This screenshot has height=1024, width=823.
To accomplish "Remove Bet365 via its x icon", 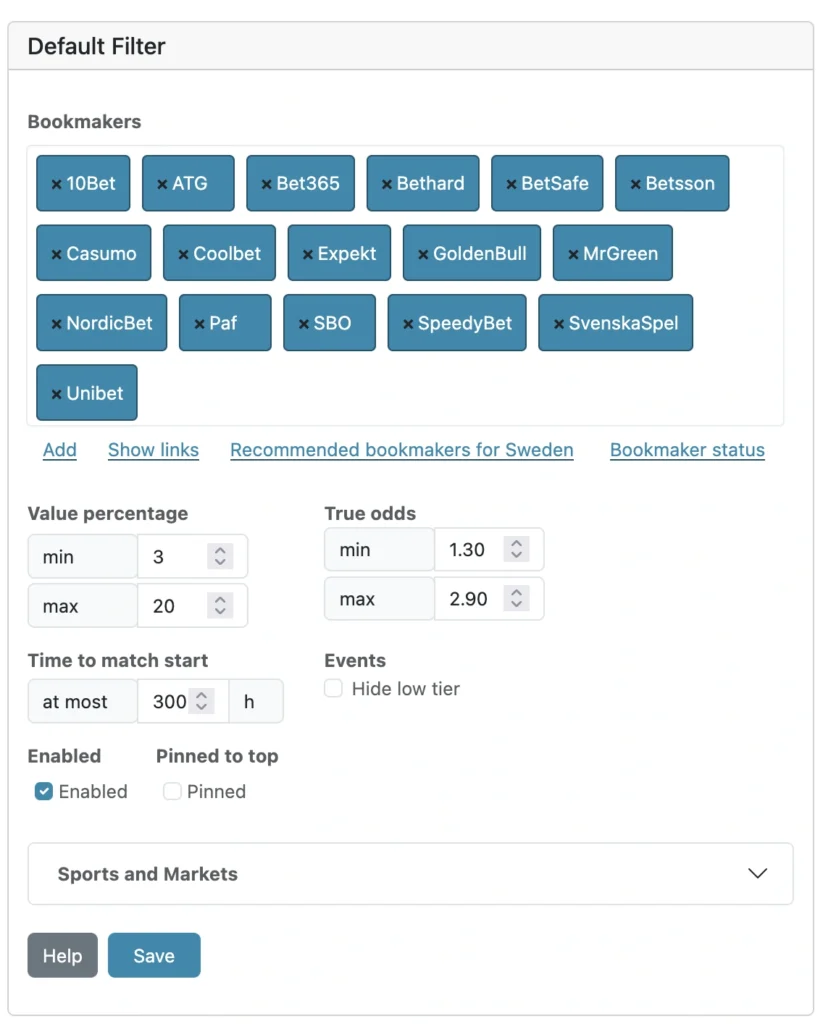I will (x=266, y=185).
